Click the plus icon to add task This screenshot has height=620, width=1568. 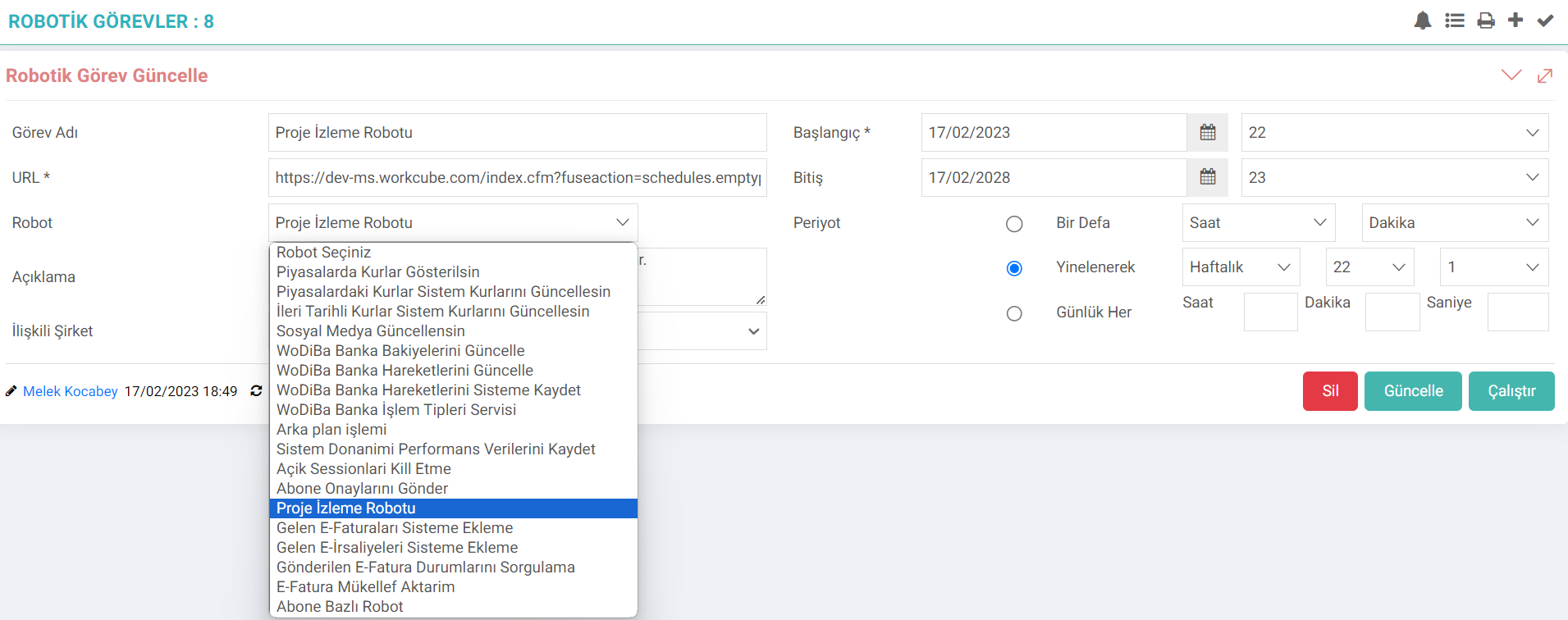click(1515, 21)
